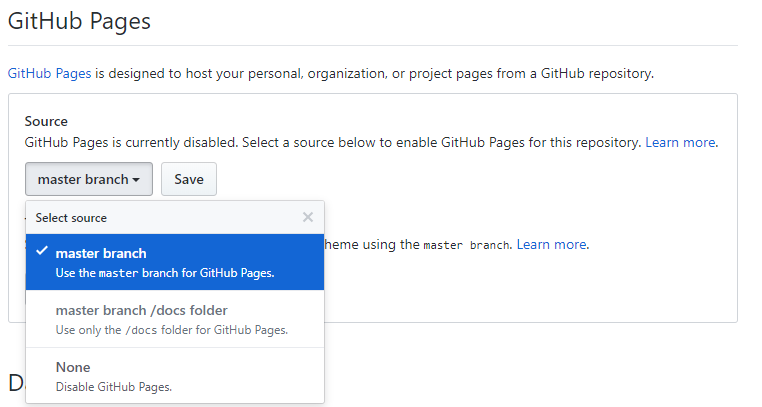
Task: Click 'Disable GitHub Pages.' description text
Action: point(114,387)
